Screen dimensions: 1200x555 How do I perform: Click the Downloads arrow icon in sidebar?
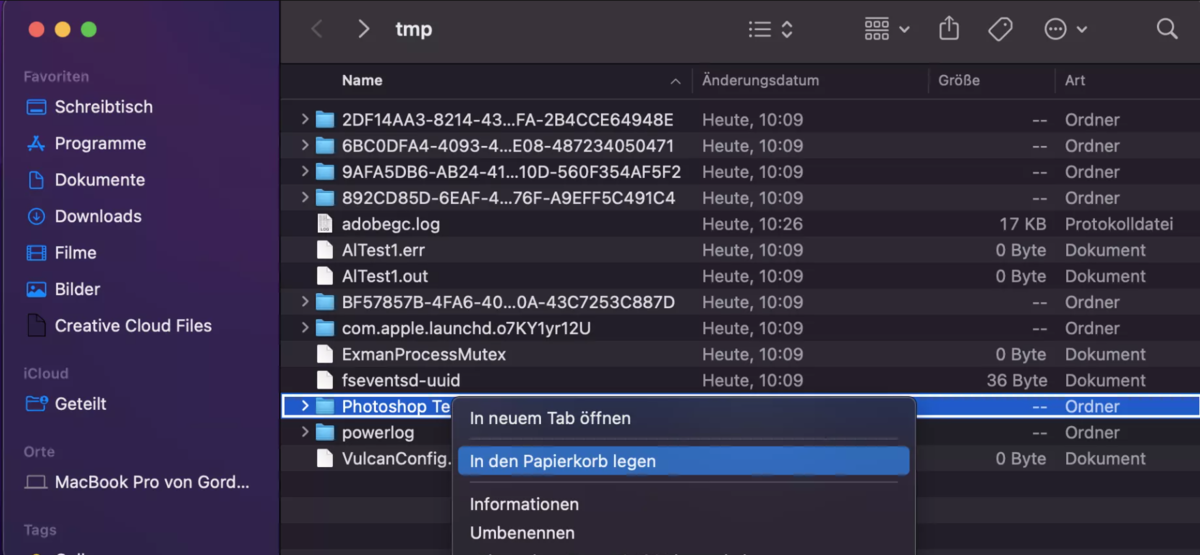click(x=37, y=216)
